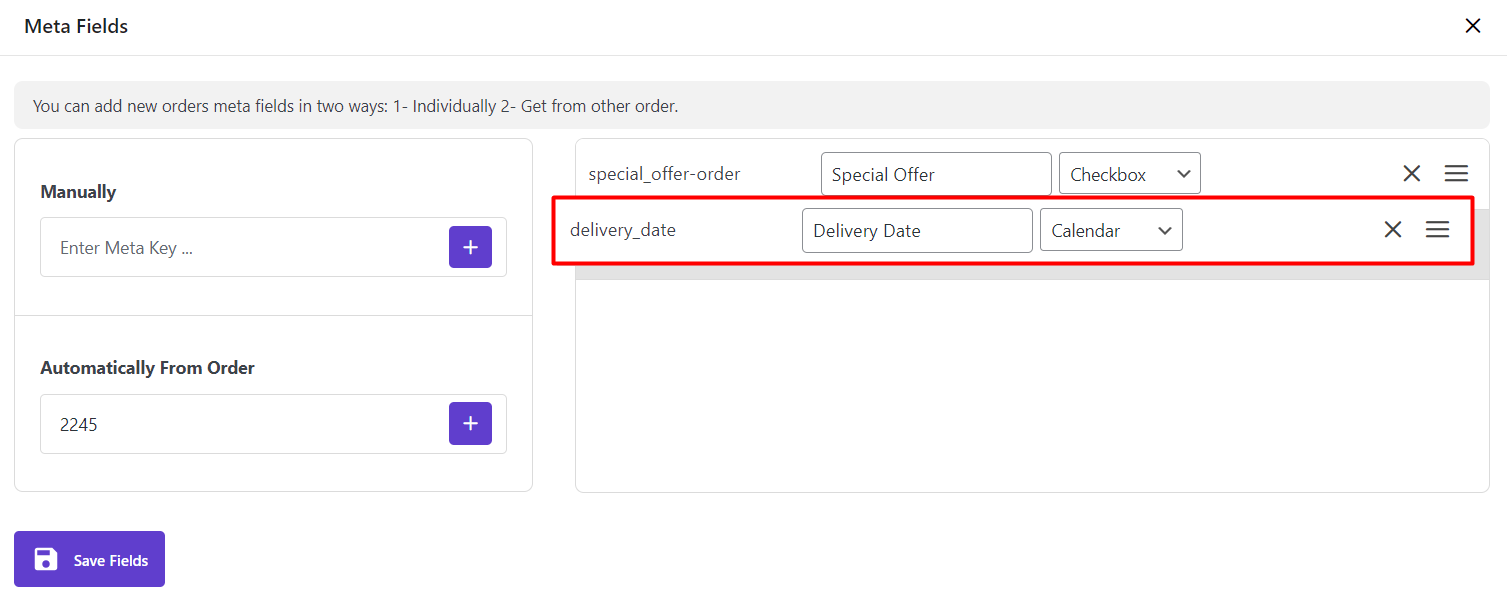Click the Automatically From Order heading

tap(147, 368)
